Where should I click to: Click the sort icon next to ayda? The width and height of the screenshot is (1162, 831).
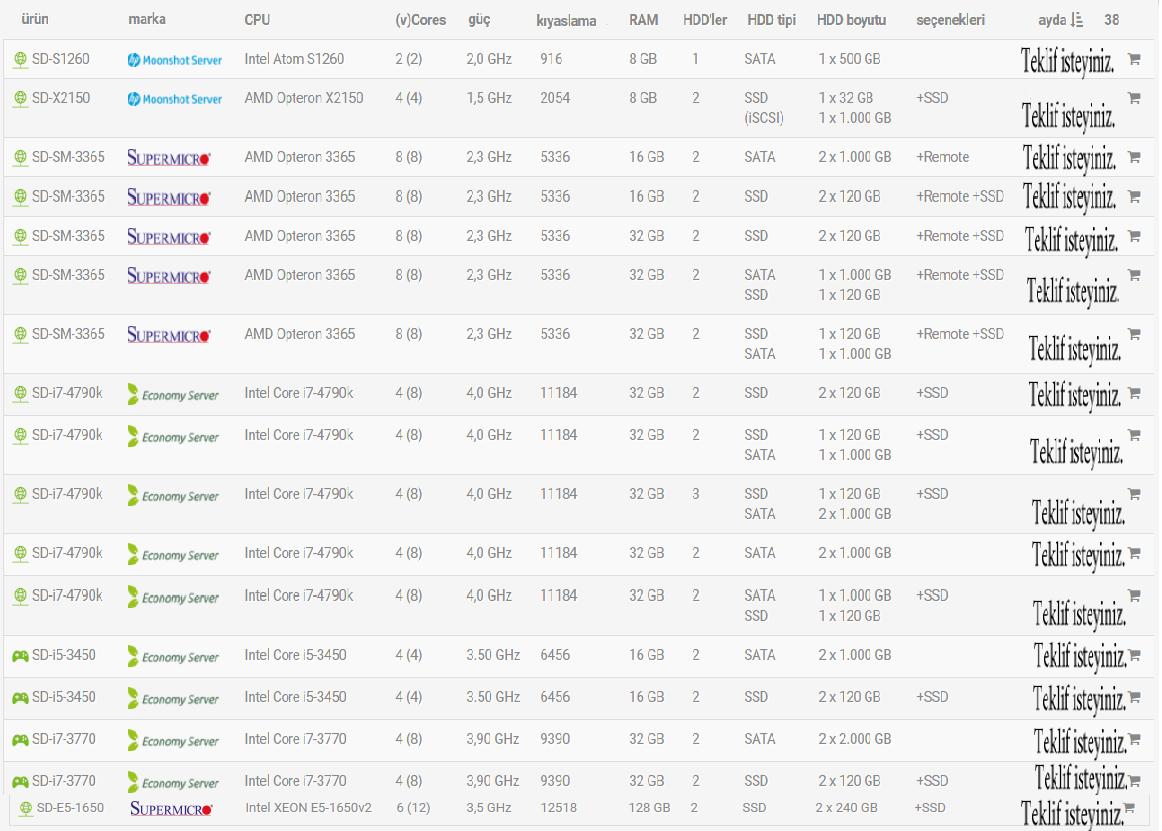click(1077, 20)
